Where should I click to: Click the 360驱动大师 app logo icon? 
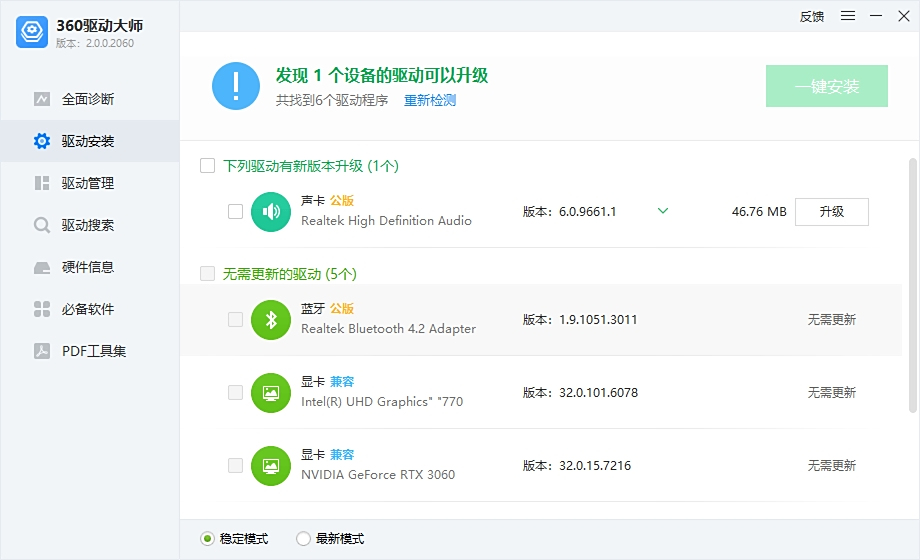tap(32, 32)
